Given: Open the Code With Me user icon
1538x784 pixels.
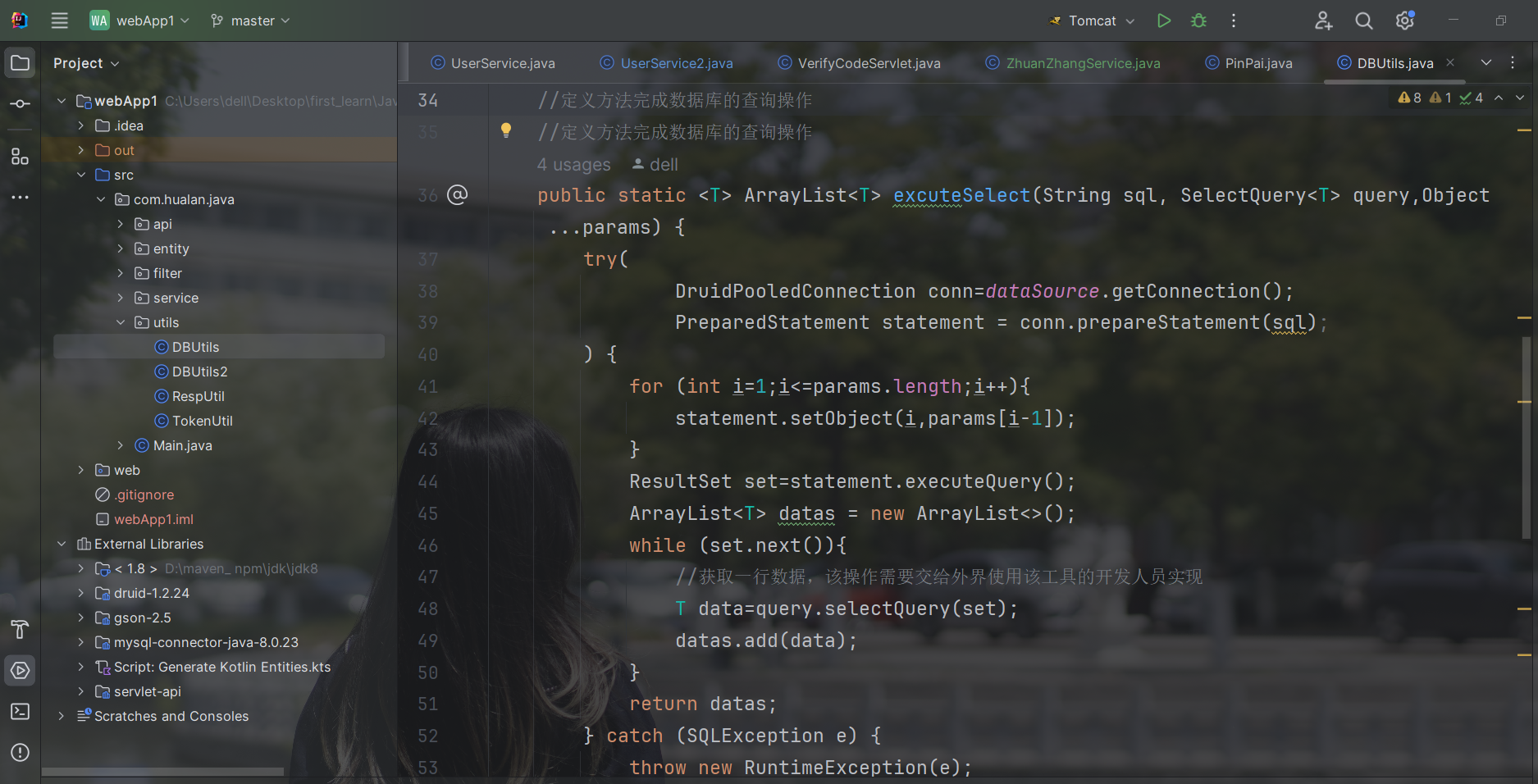Looking at the screenshot, I should 1323,21.
